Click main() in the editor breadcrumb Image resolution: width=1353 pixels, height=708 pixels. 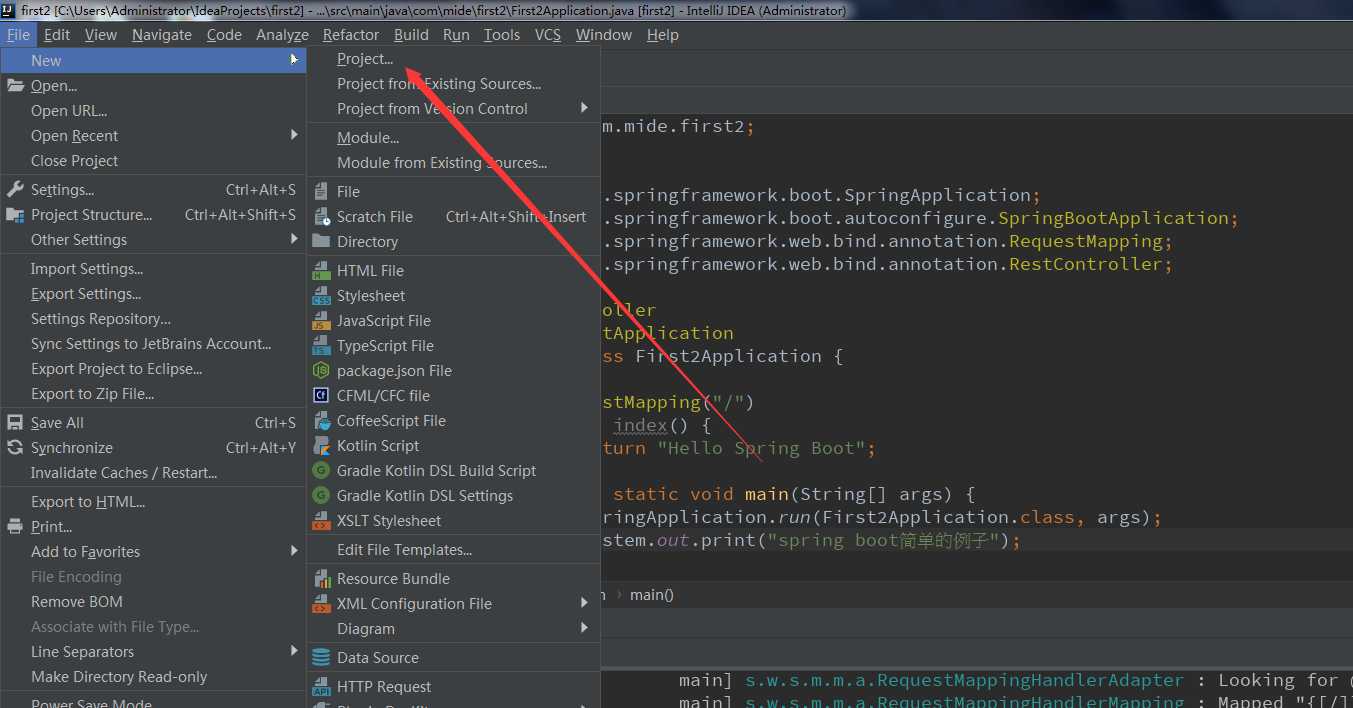pos(652,595)
